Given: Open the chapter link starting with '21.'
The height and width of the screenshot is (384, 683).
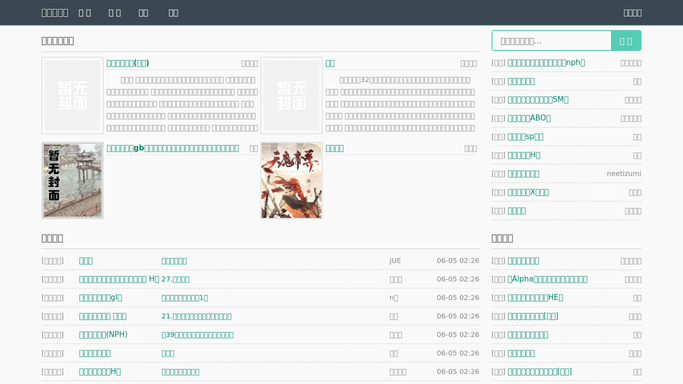Looking at the screenshot, I should coord(196,316).
